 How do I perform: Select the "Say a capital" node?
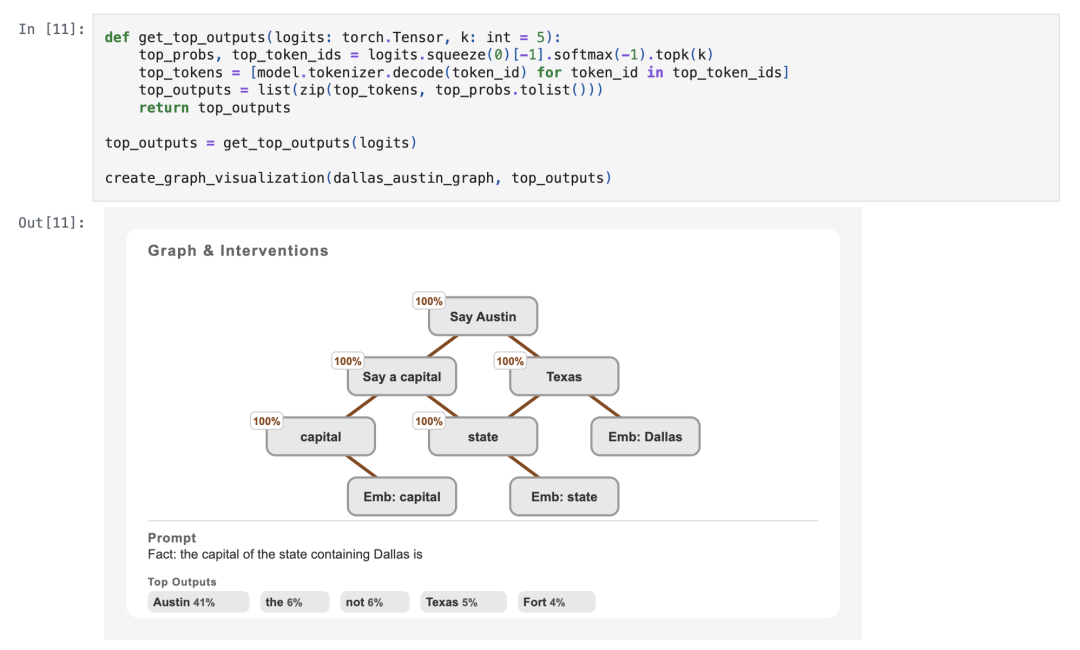402,377
